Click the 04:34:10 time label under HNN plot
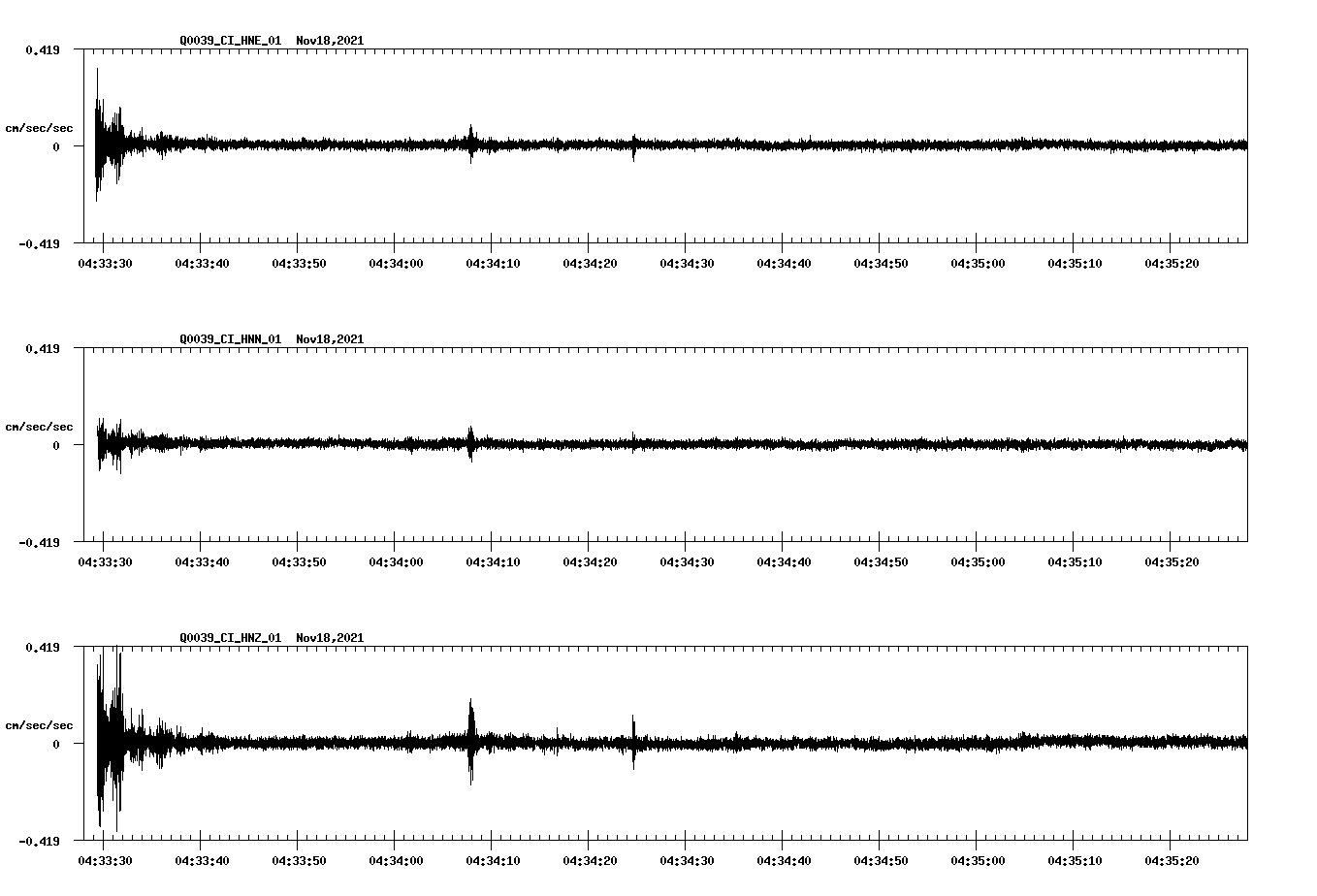 pos(493,562)
